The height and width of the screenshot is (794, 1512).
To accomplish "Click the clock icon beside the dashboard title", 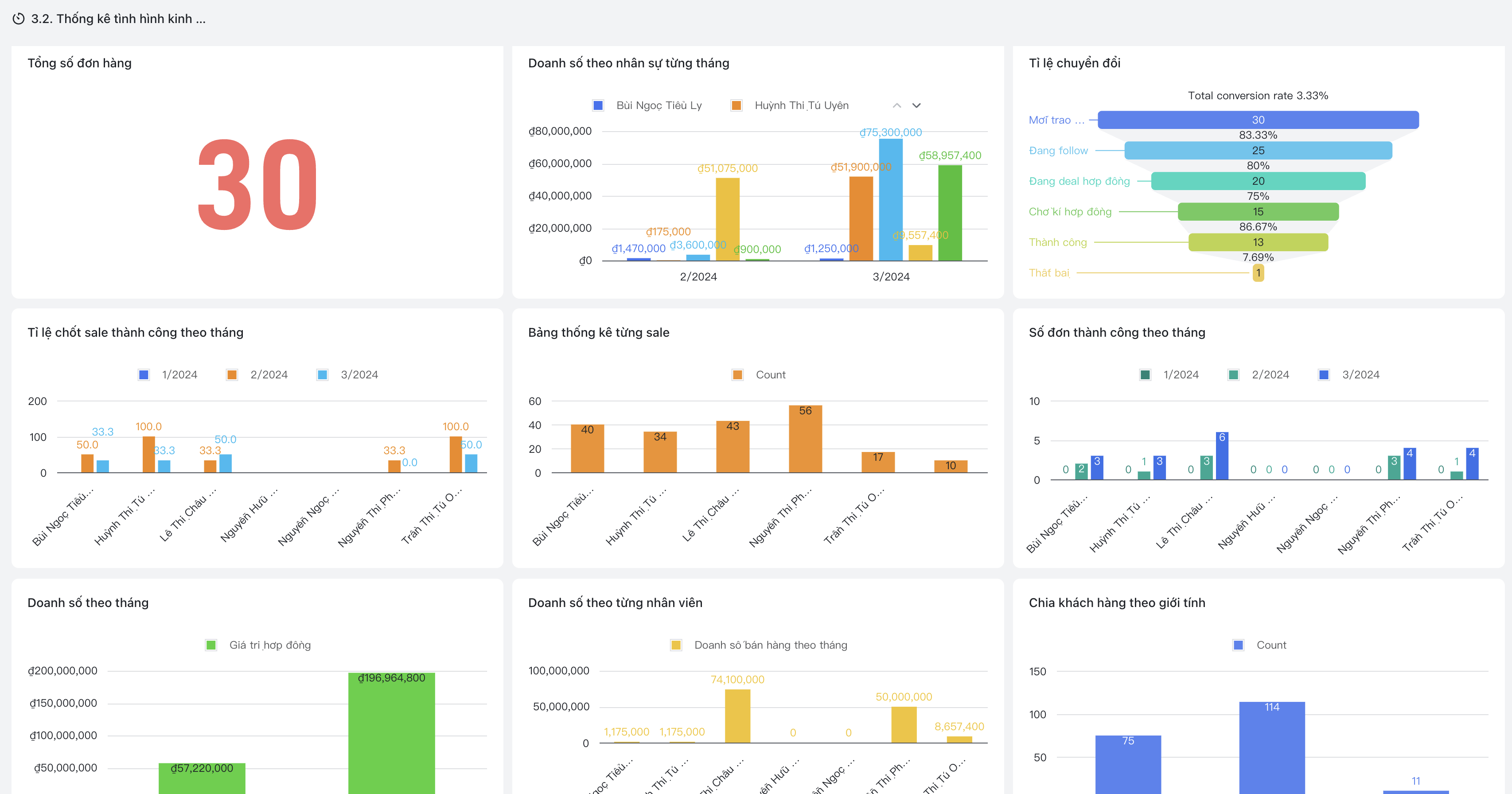I will click(x=19, y=19).
